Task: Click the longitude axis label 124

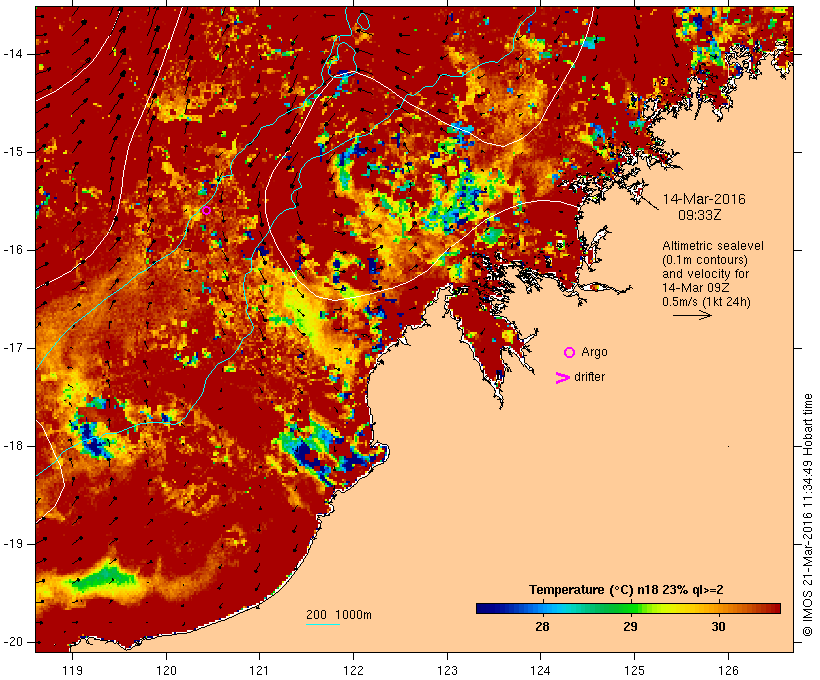Action: pos(540,670)
